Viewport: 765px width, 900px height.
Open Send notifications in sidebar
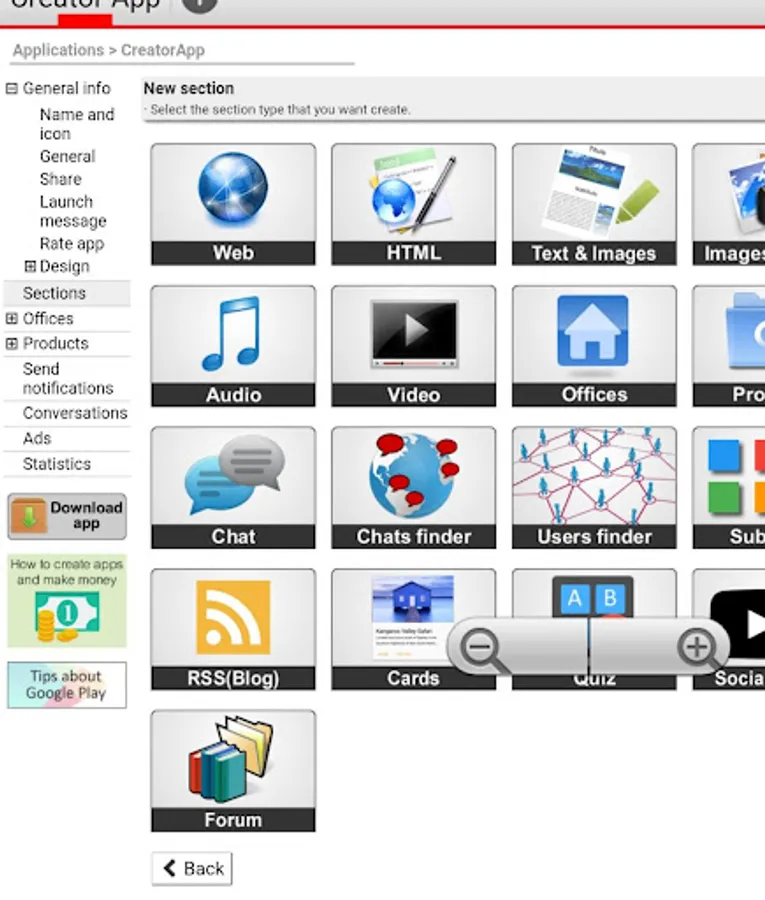click(67, 378)
